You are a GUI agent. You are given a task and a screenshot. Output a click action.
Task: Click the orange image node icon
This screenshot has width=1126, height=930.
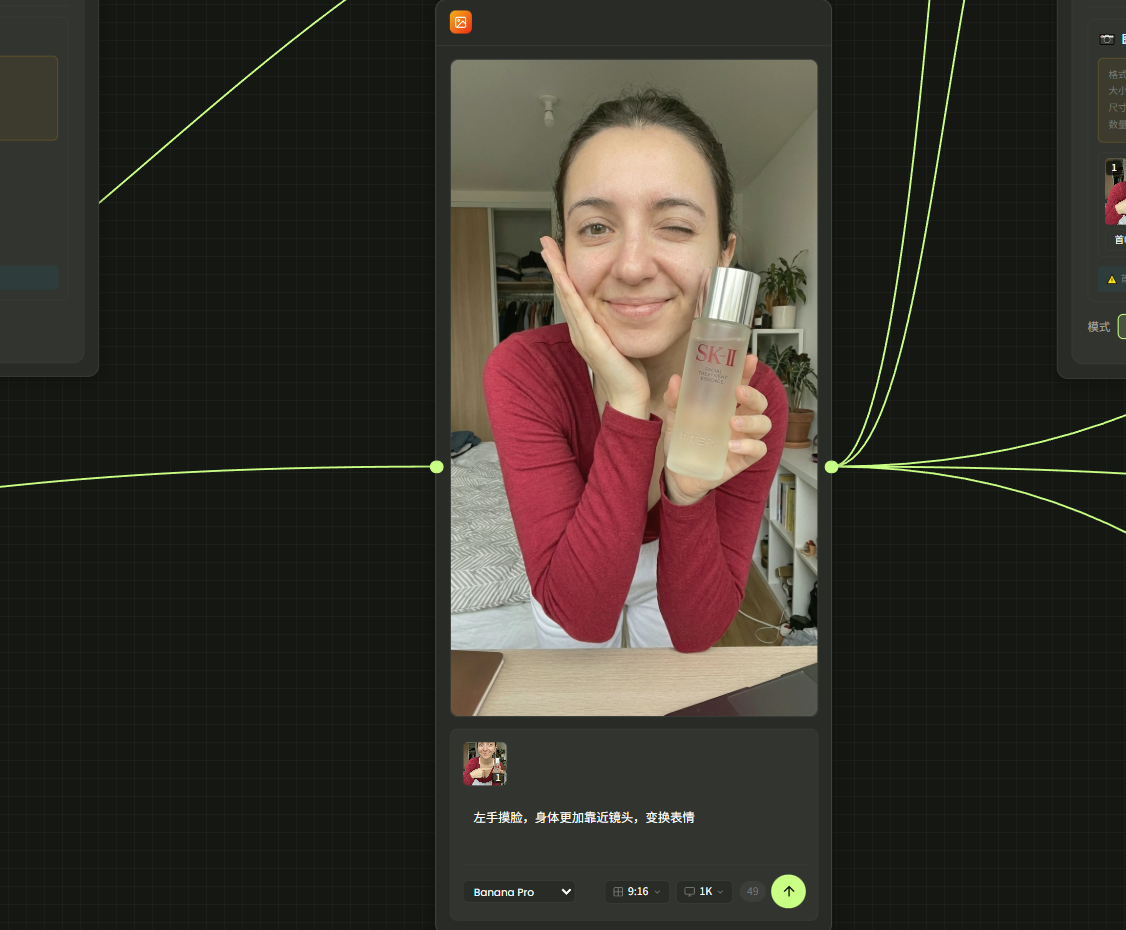point(460,22)
